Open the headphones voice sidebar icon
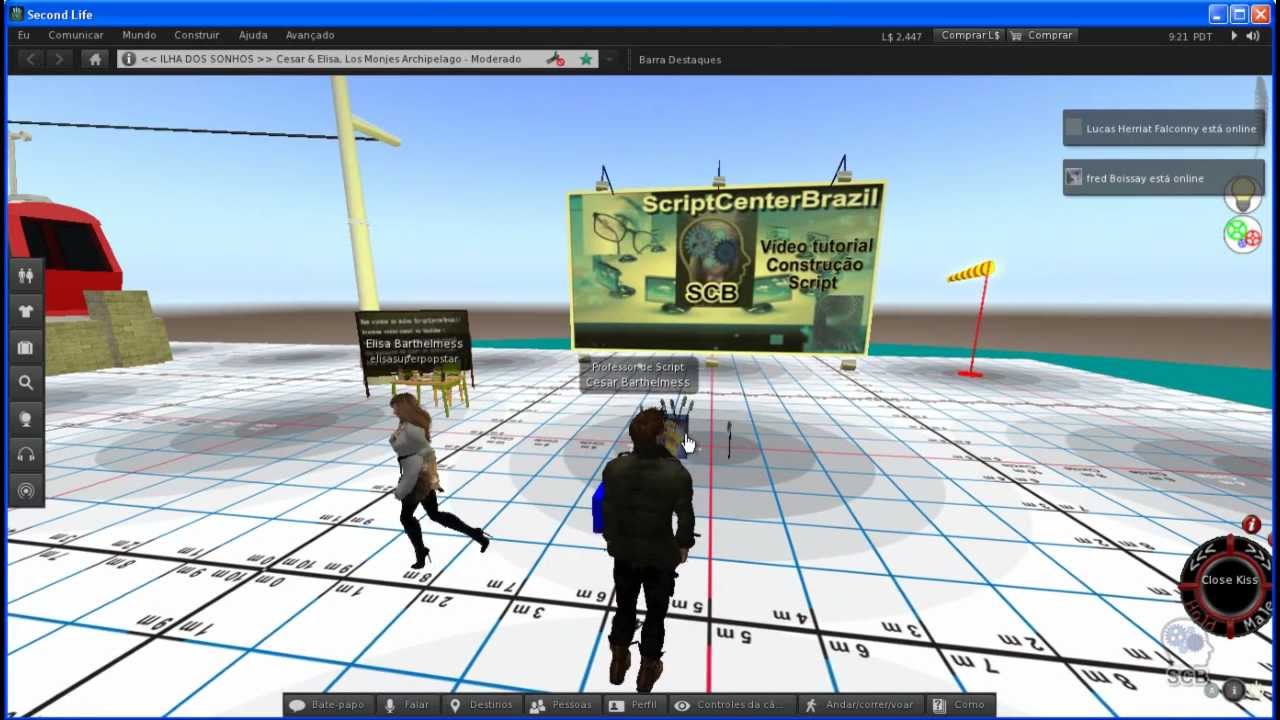This screenshot has height=720, width=1280. pyautogui.click(x=26, y=455)
